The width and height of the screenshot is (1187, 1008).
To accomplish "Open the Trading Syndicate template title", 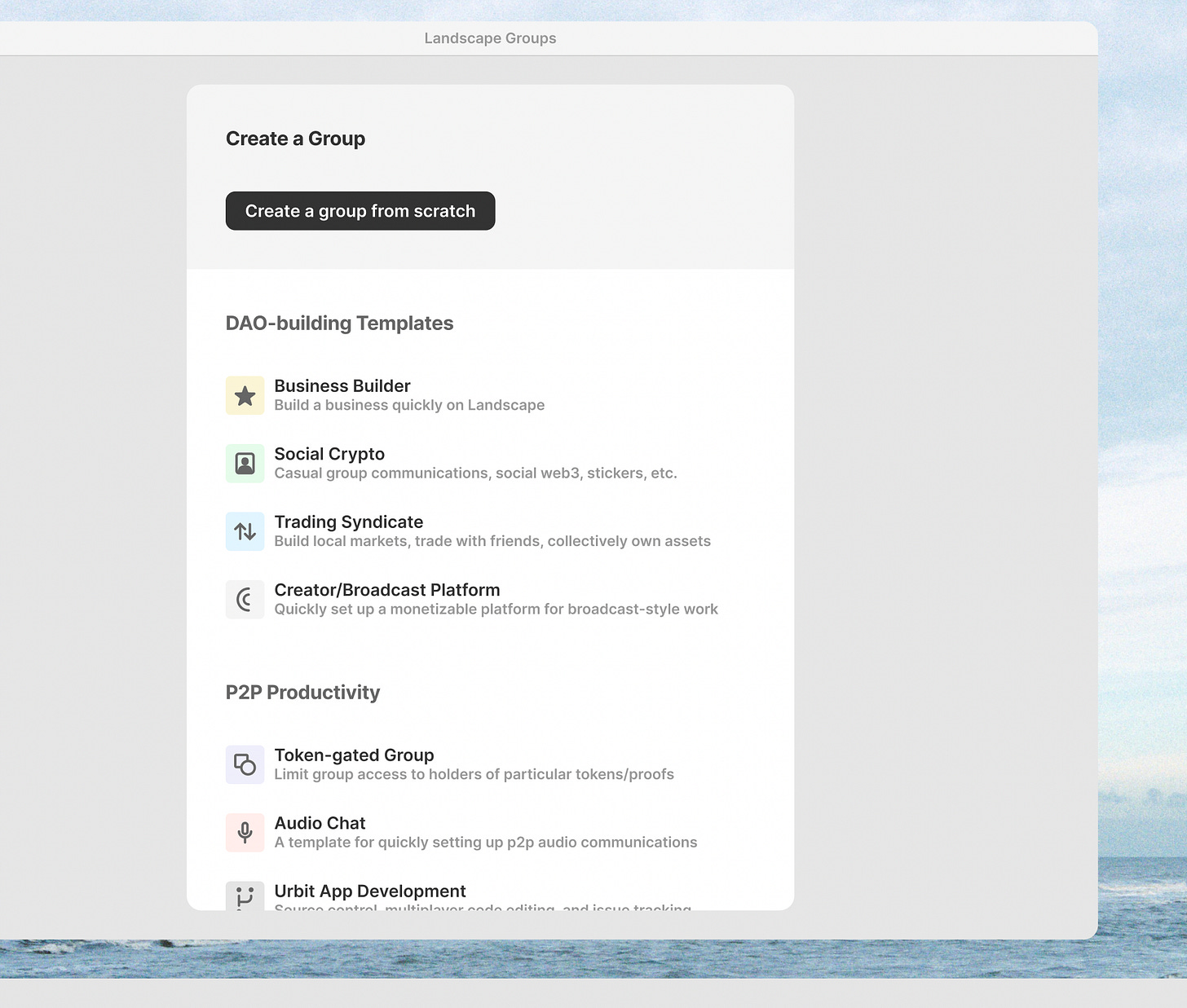I will tap(349, 522).
